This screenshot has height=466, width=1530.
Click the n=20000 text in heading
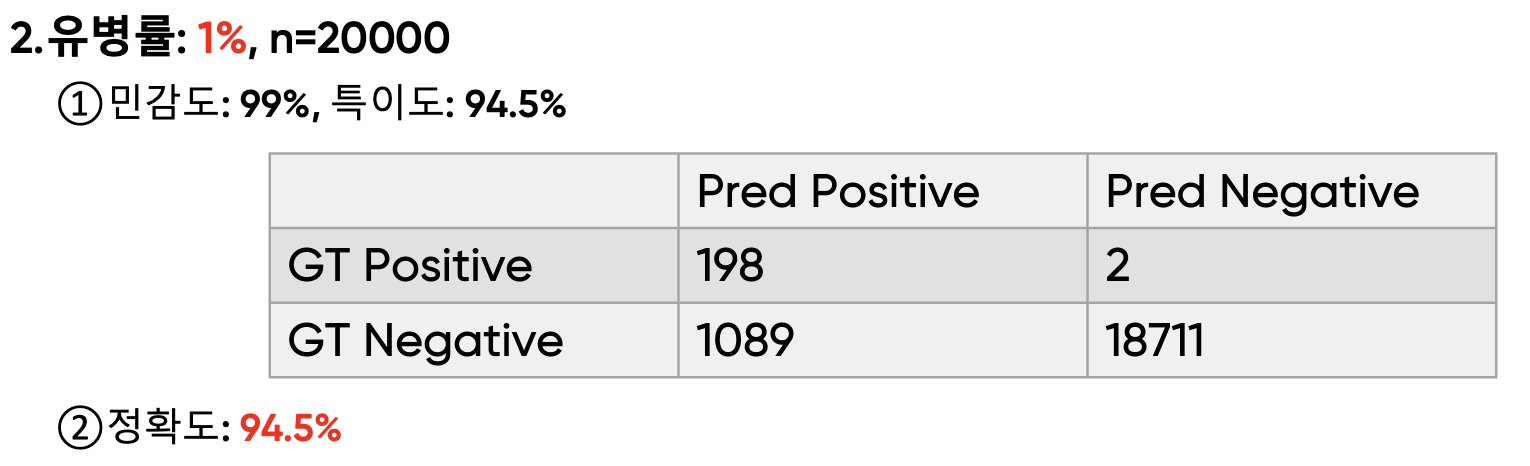(x=359, y=39)
